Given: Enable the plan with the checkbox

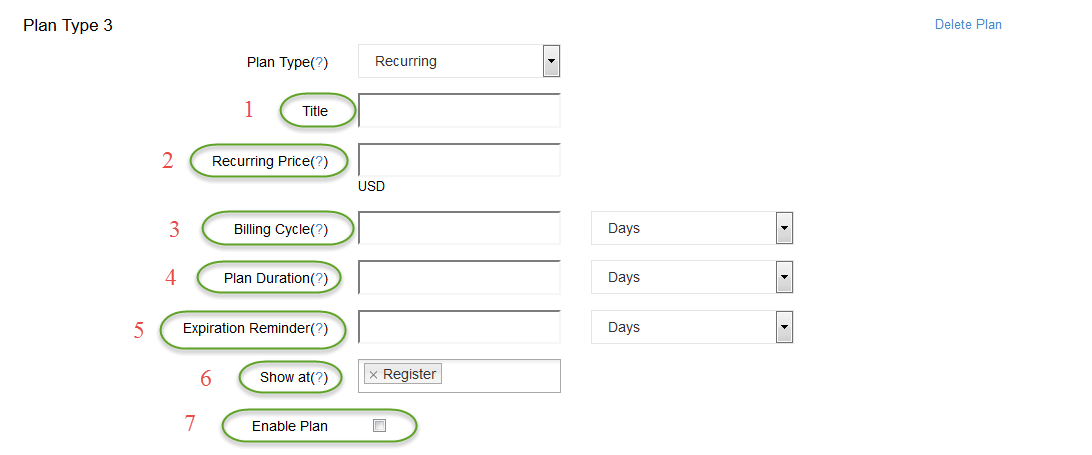Looking at the screenshot, I should point(379,426).
